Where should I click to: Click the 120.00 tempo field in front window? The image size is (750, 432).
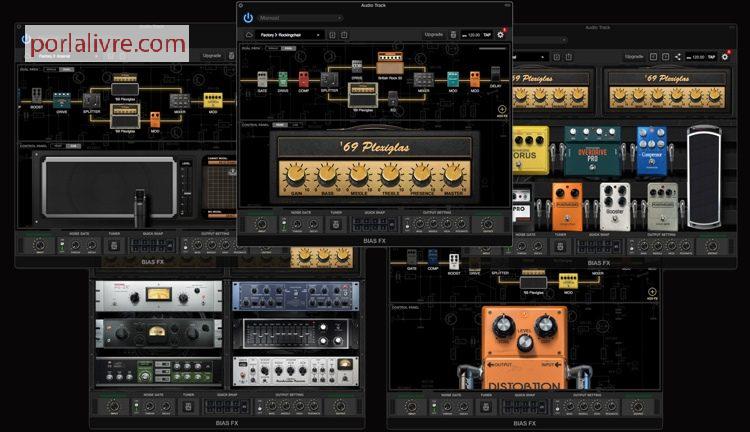[472, 35]
